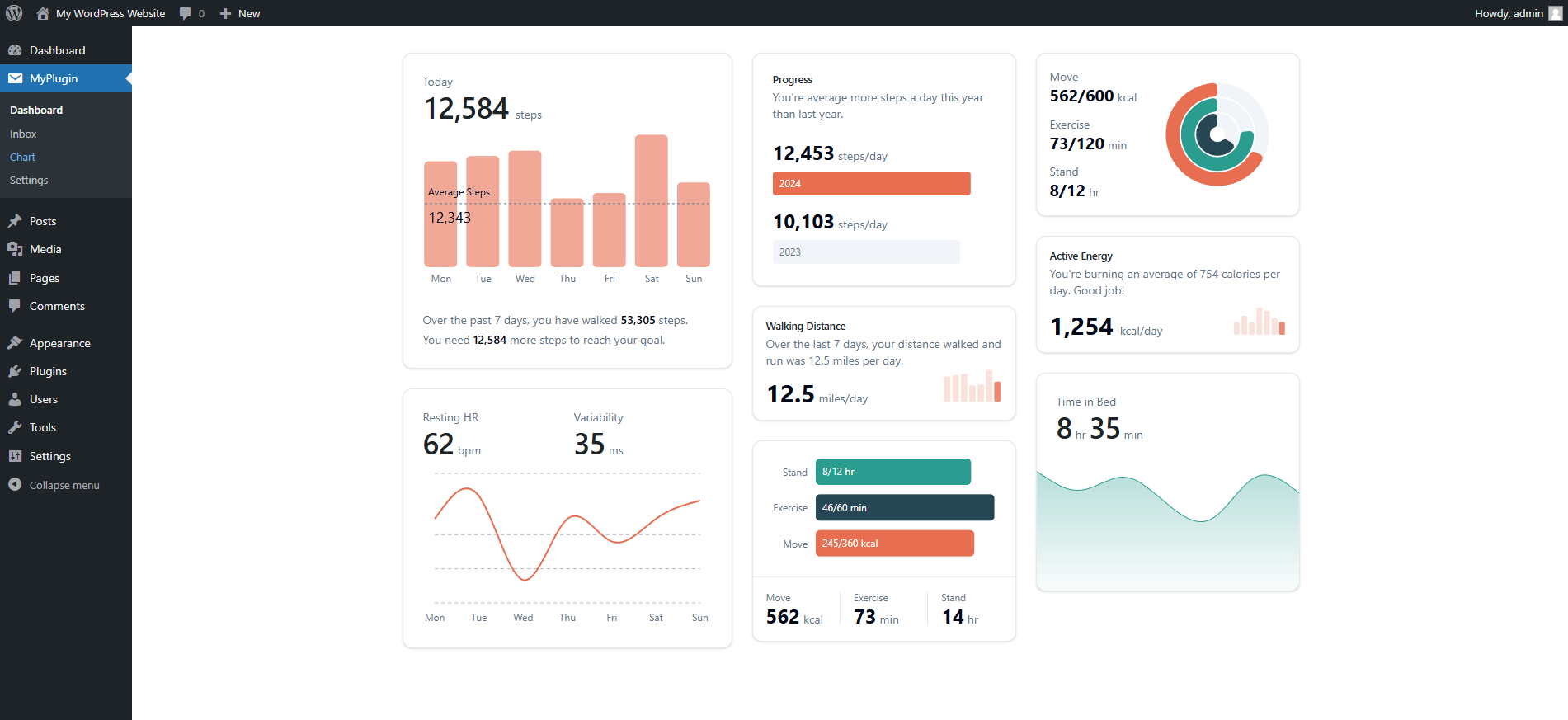
Task: Click the Media icon in sidebar
Action: [15, 249]
